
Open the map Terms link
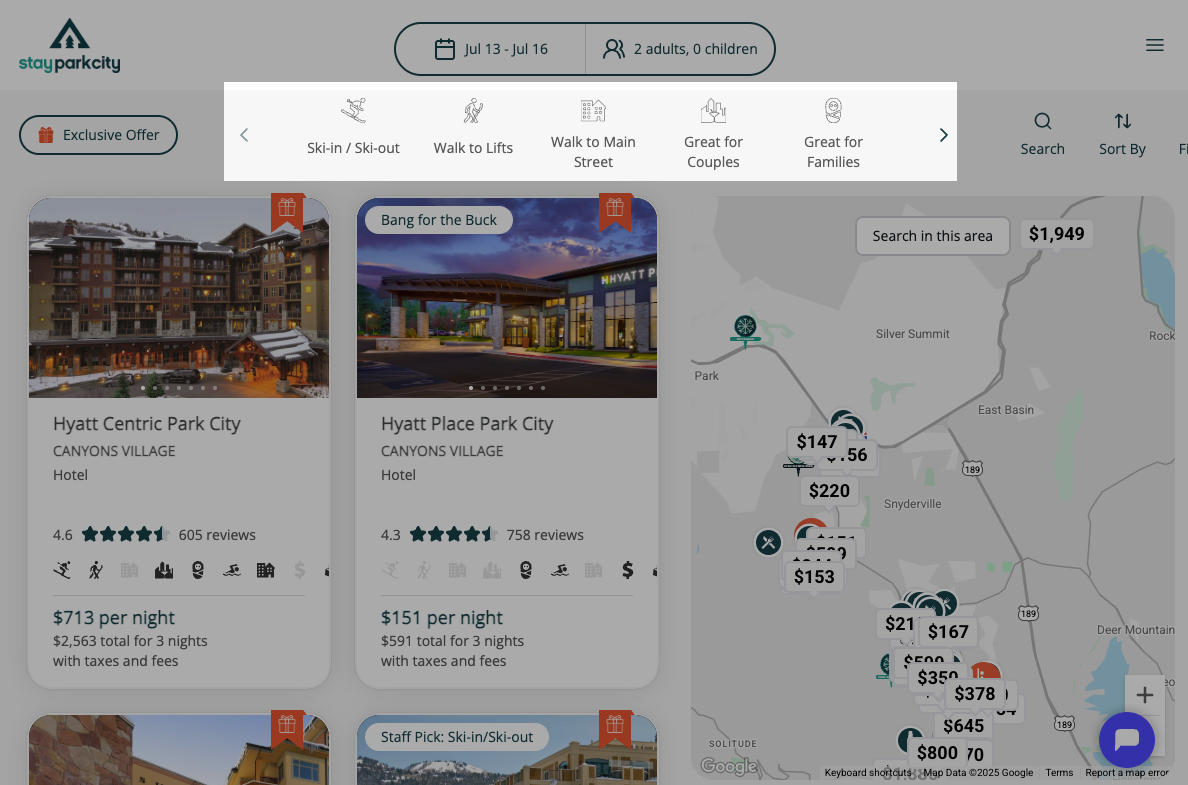click(1059, 773)
